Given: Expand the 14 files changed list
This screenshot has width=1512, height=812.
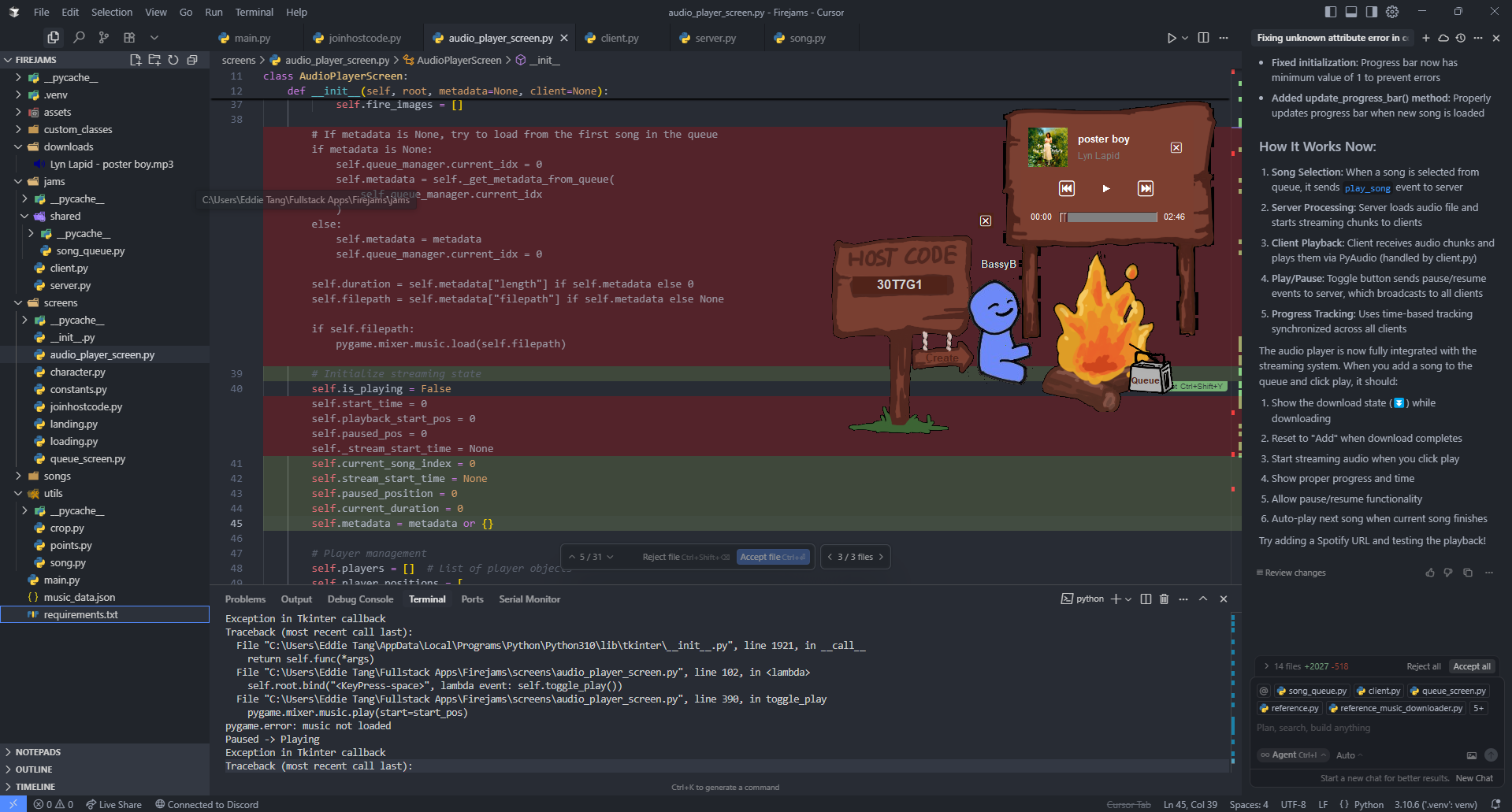Looking at the screenshot, I should pos(1266,666).
